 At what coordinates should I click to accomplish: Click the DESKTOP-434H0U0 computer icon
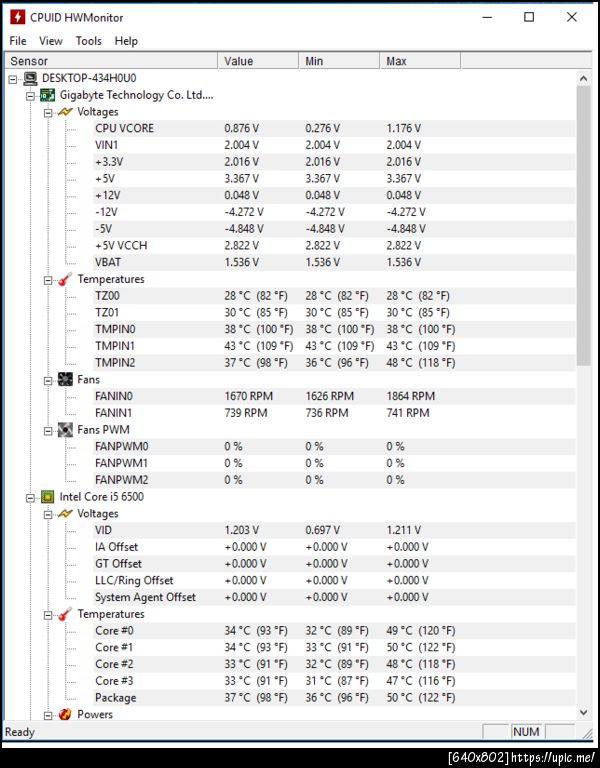[30, 78]
